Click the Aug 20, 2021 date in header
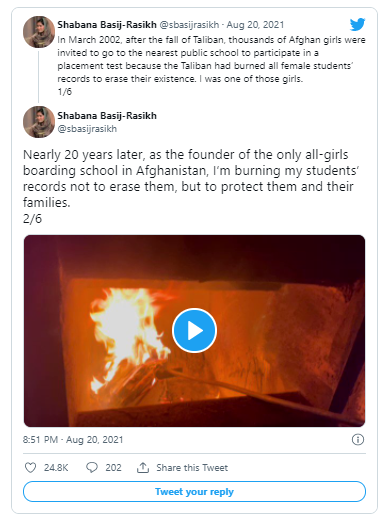Image resolution: width=387 pixels, height=523 pixels. pyautogui.click(x=255, y=25)
